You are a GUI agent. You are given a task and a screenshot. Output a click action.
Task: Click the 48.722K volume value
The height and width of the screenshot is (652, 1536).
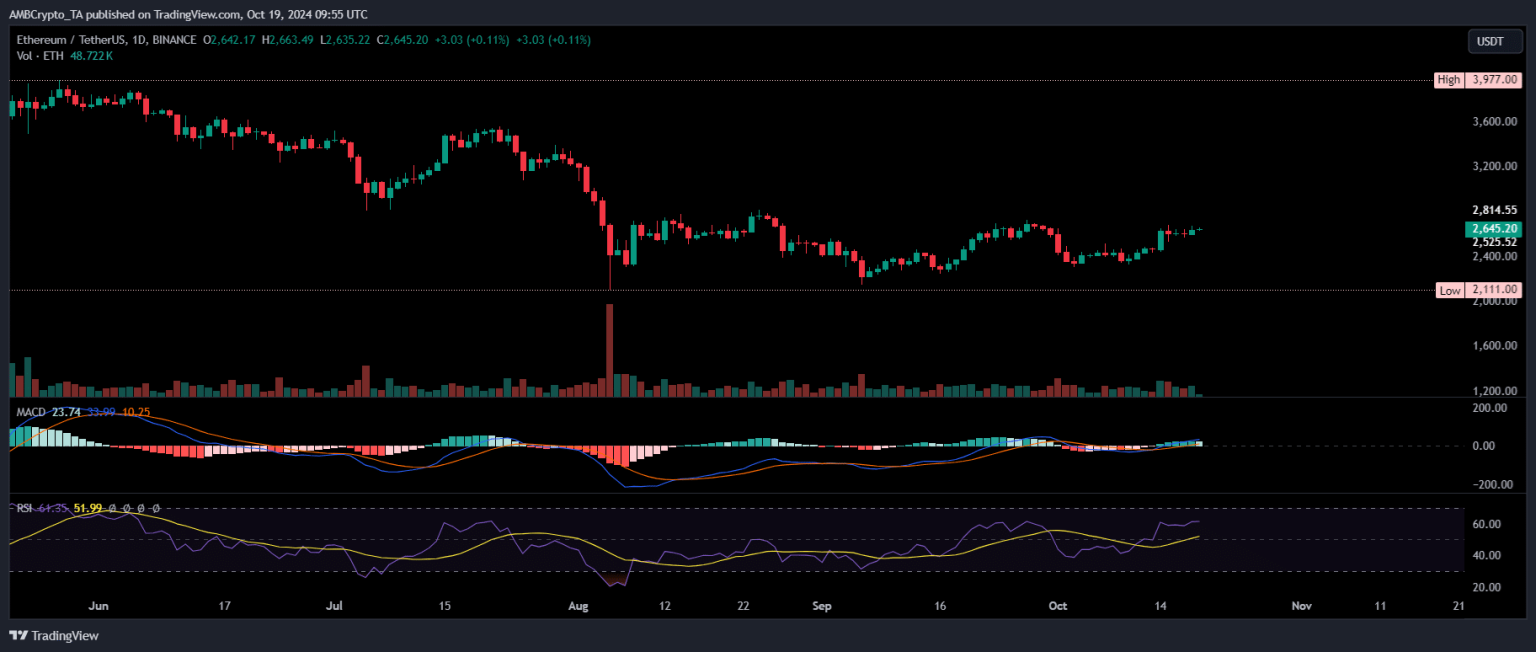point(89,56)
